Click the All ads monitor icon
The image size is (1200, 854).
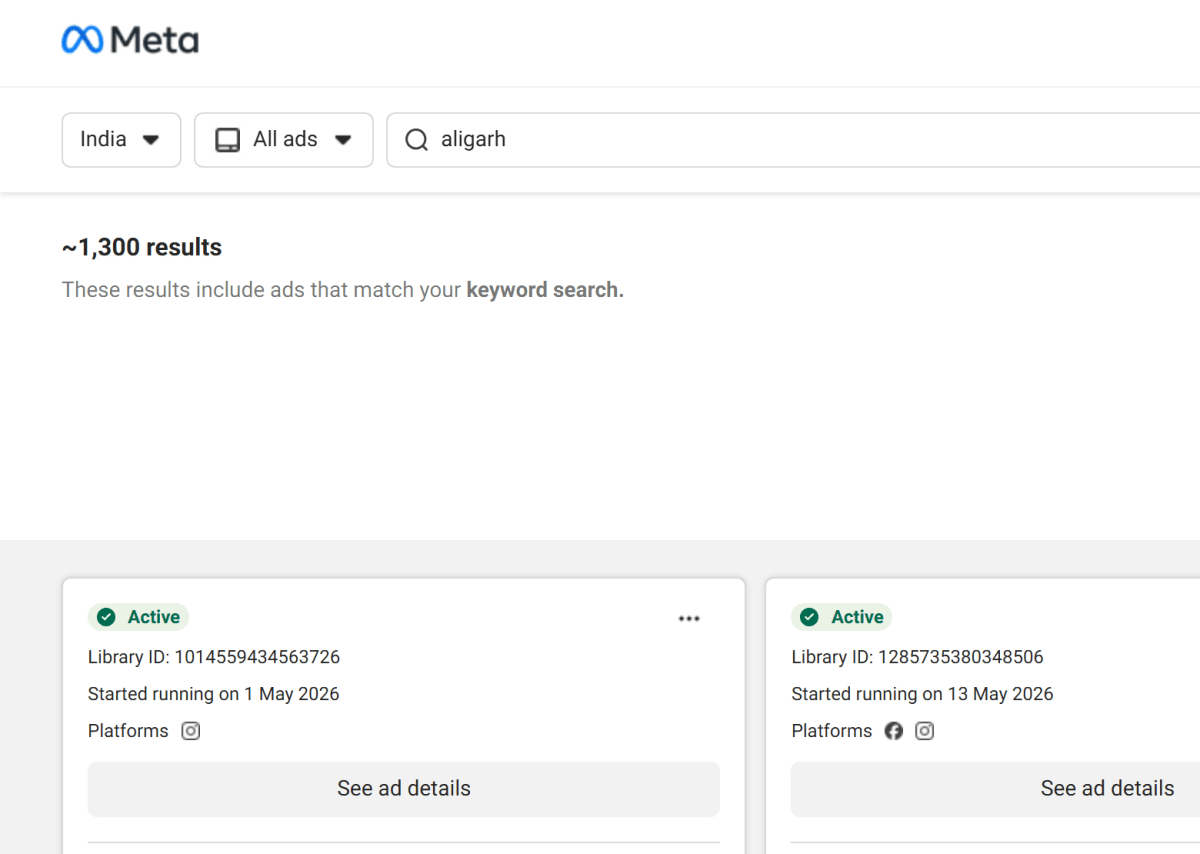click(228, 140)
